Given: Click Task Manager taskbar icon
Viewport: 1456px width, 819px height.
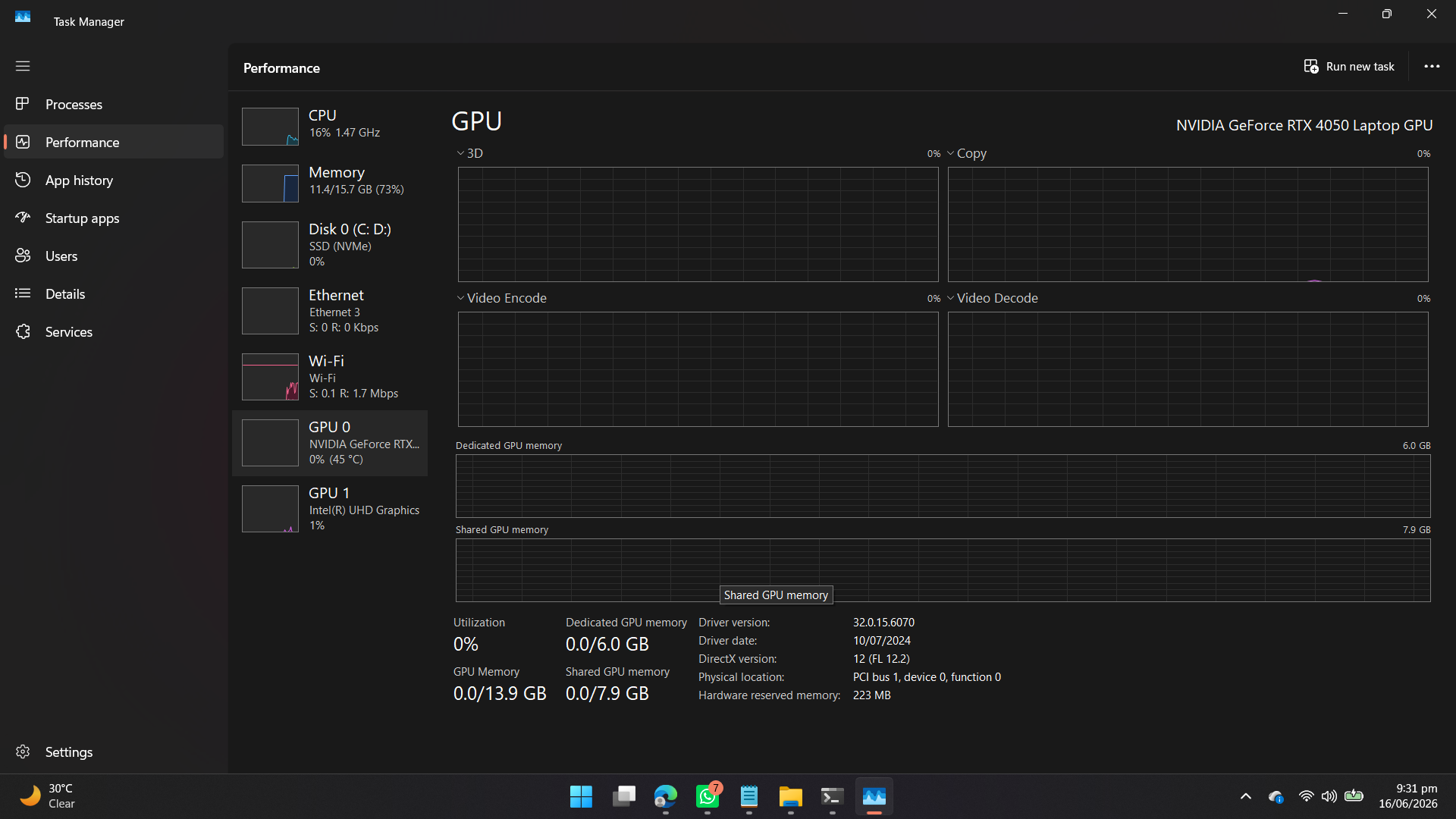Looking at the screenshot, I should (874, 796).
